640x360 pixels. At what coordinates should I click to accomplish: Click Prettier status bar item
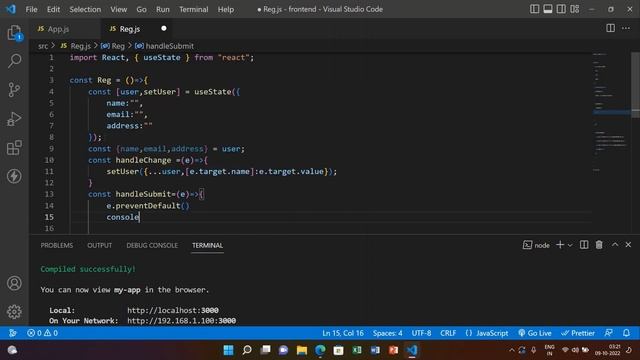(x=578, y=333)
